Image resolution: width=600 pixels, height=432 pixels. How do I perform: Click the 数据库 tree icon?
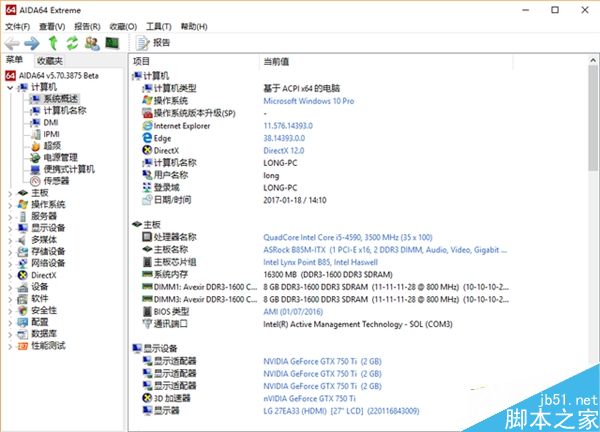(x=23, y=334)
